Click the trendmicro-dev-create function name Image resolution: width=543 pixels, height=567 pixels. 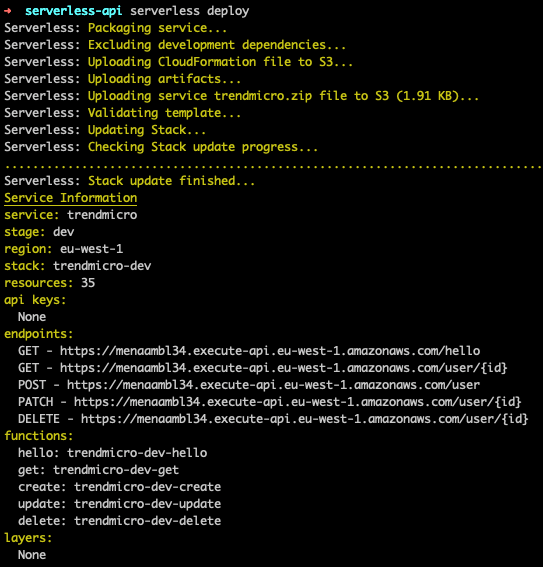click(147, 487)
